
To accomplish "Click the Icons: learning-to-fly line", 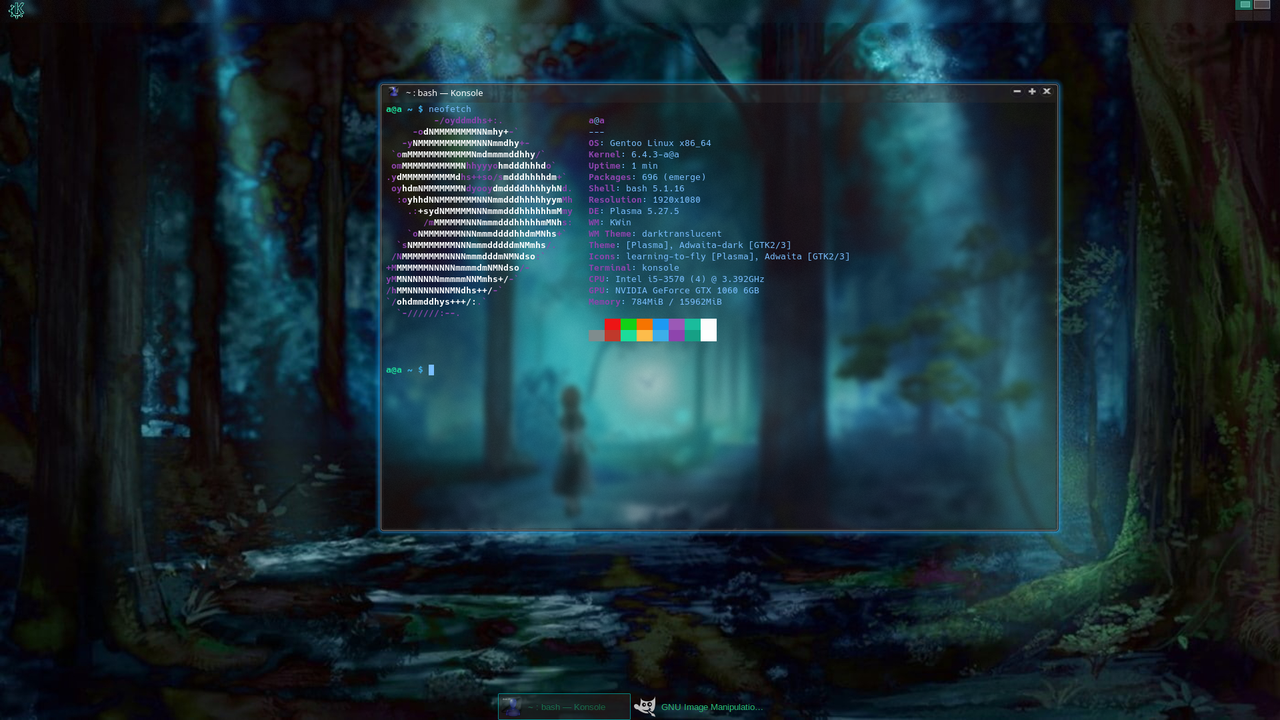I will click(x=719, y=257).
